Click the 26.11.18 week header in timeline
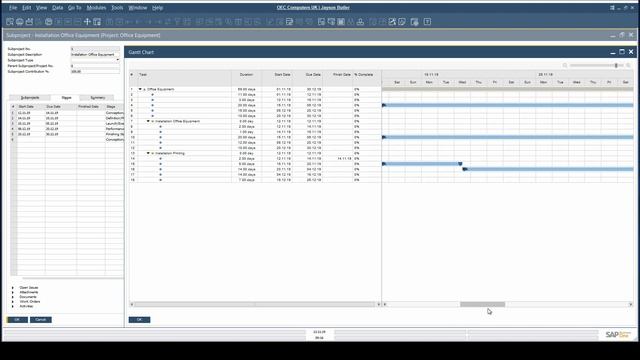Screen dimensions: 640x360 545,75
